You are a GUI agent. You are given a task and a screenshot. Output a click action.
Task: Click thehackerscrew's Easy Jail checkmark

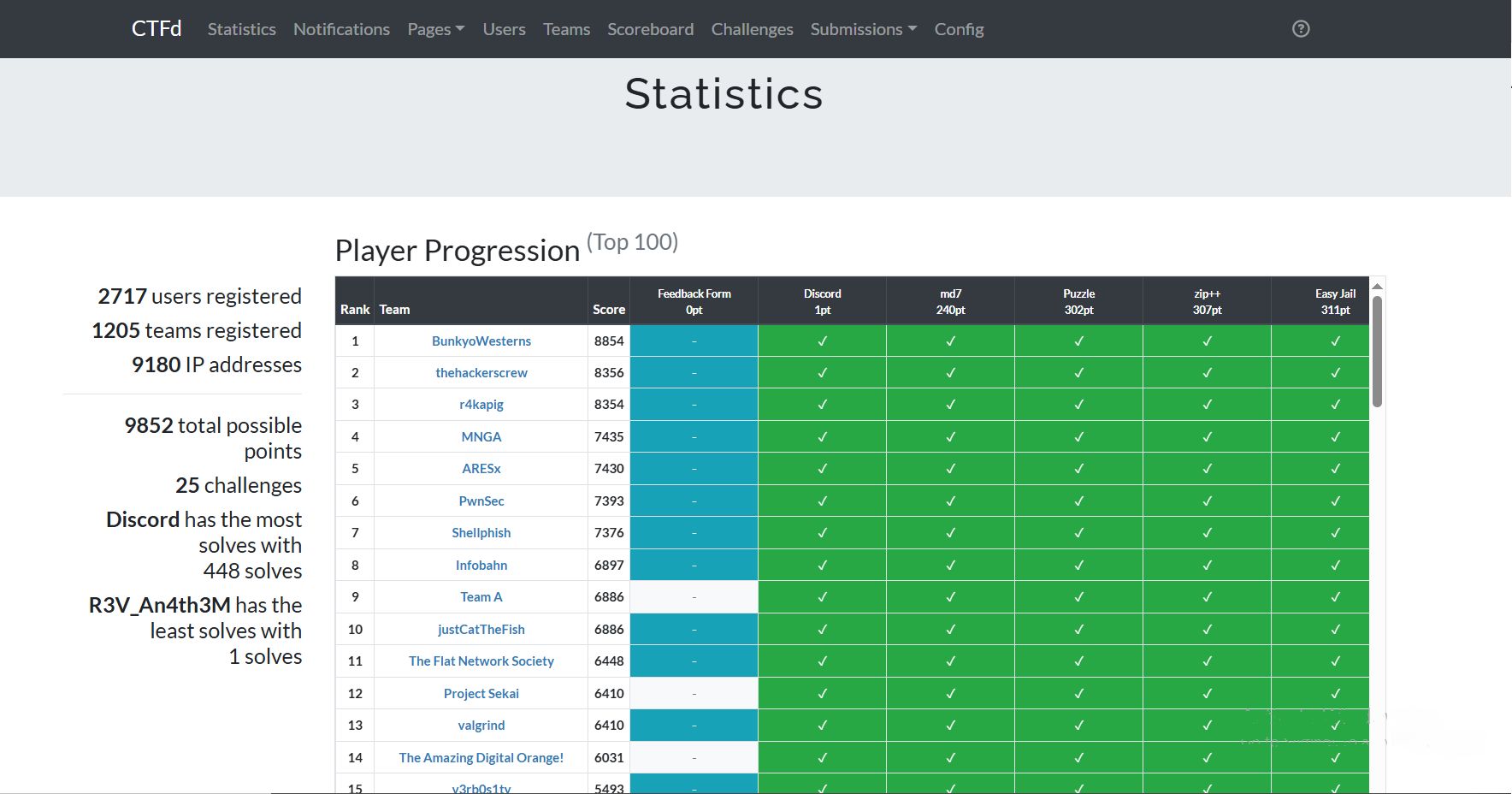click(x=1335, y=372)
